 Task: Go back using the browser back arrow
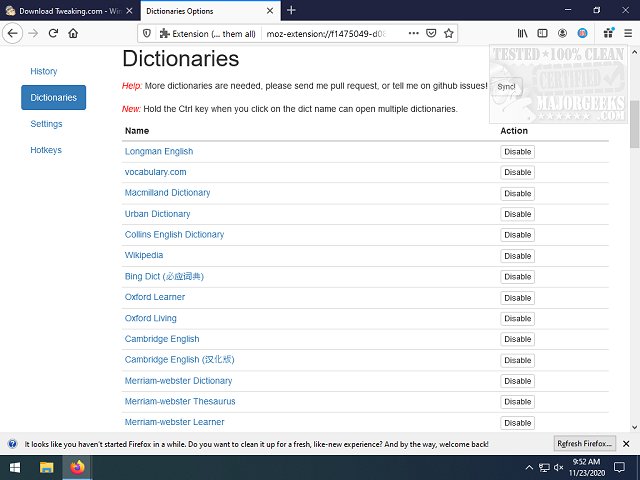click(13, 33)
